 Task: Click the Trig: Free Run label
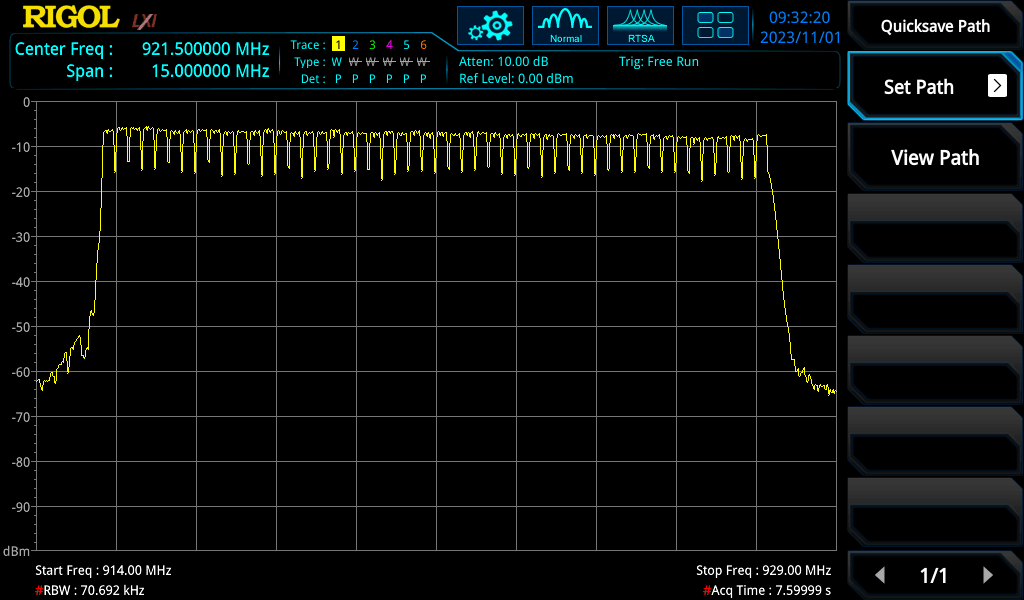click(658, 61)
